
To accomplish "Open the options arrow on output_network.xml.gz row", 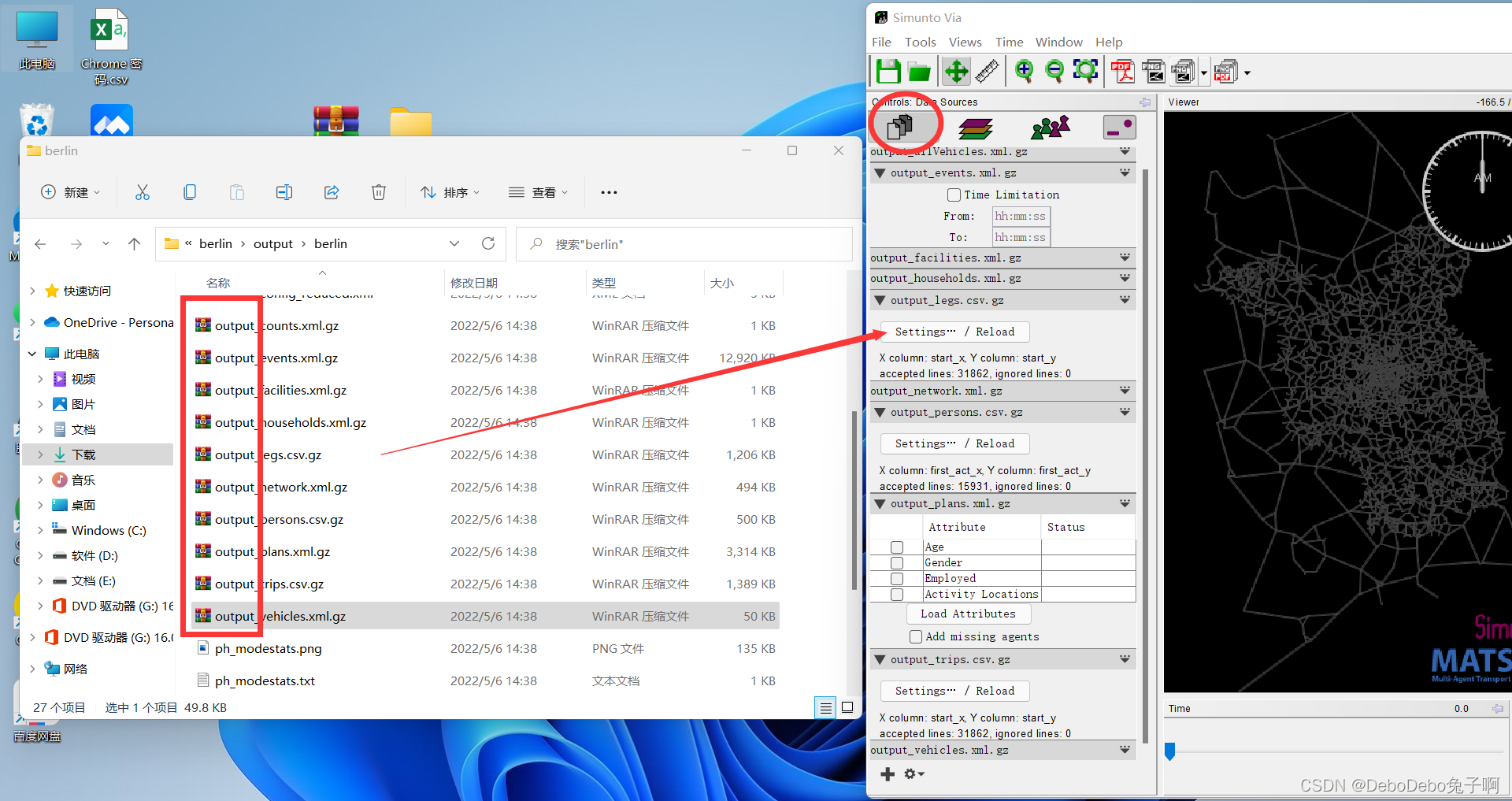I will tap(1125, 390).
